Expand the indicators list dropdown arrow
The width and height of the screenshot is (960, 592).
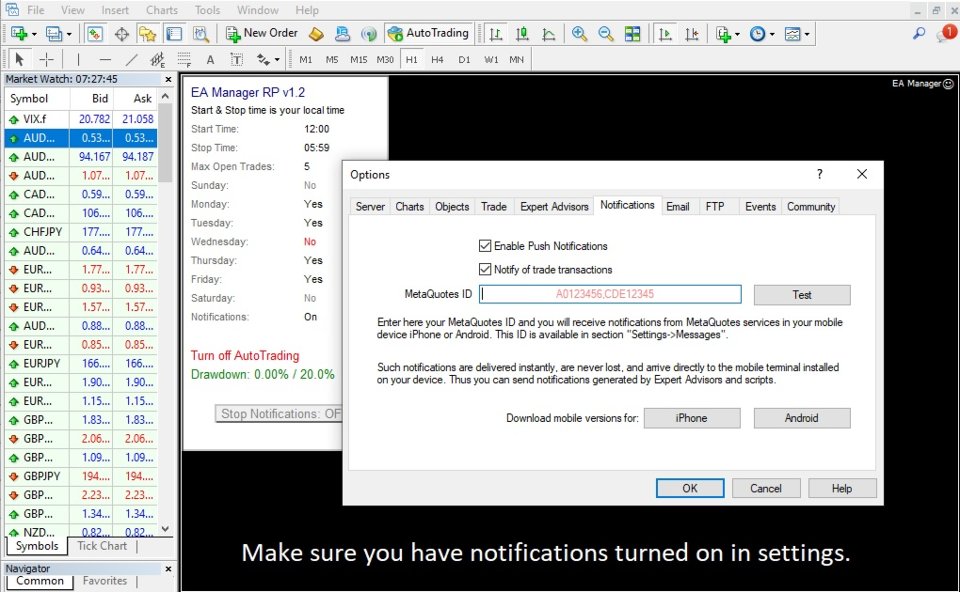[737, 34]
